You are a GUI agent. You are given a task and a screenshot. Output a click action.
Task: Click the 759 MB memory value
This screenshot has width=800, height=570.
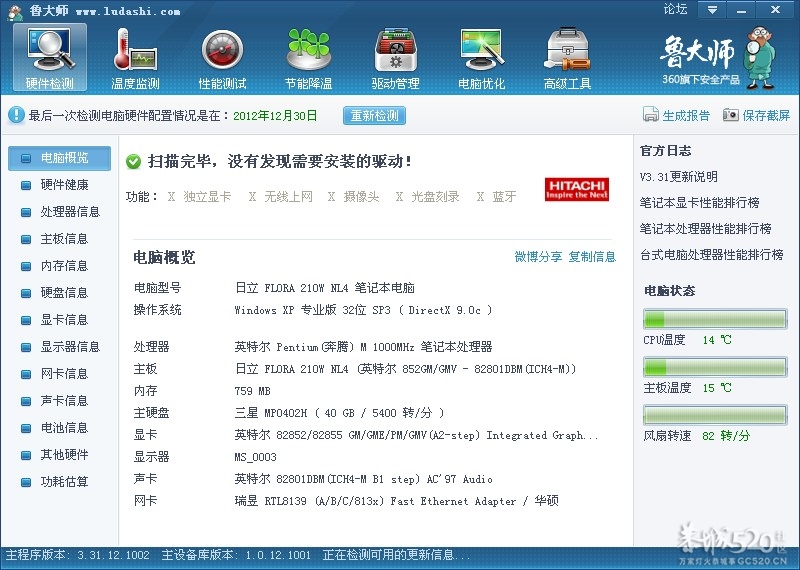[253, 391]
